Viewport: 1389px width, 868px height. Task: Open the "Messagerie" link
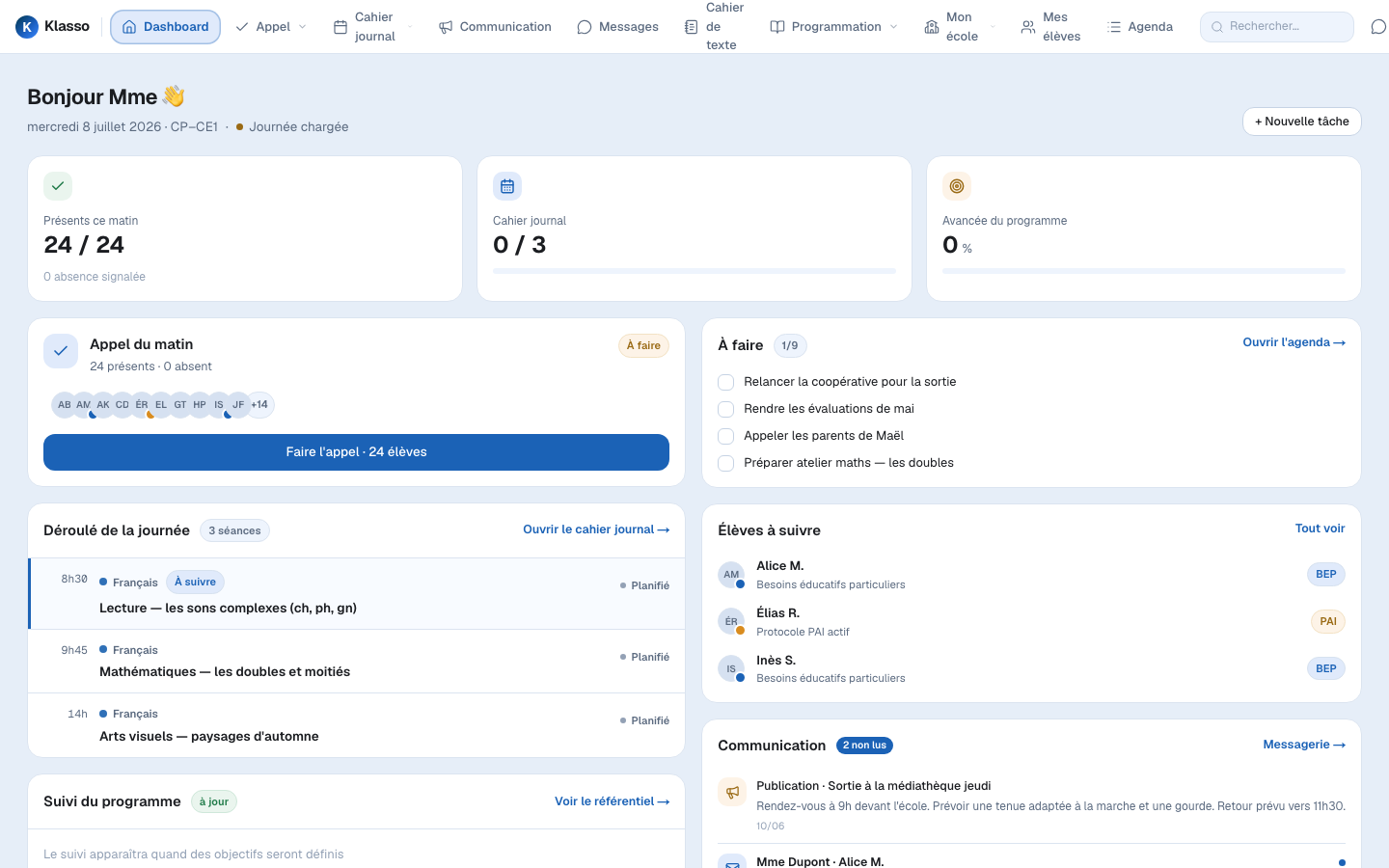pyautogui.click(x=1304, y=745)
